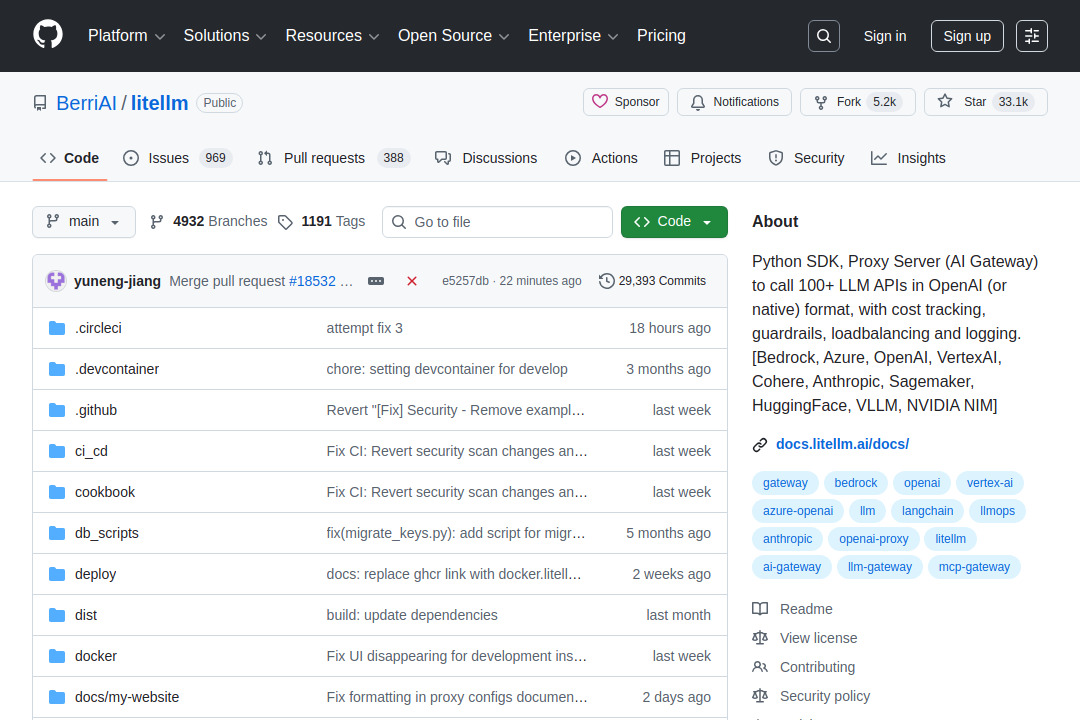Enable notifications for this repo

(734, 101)
